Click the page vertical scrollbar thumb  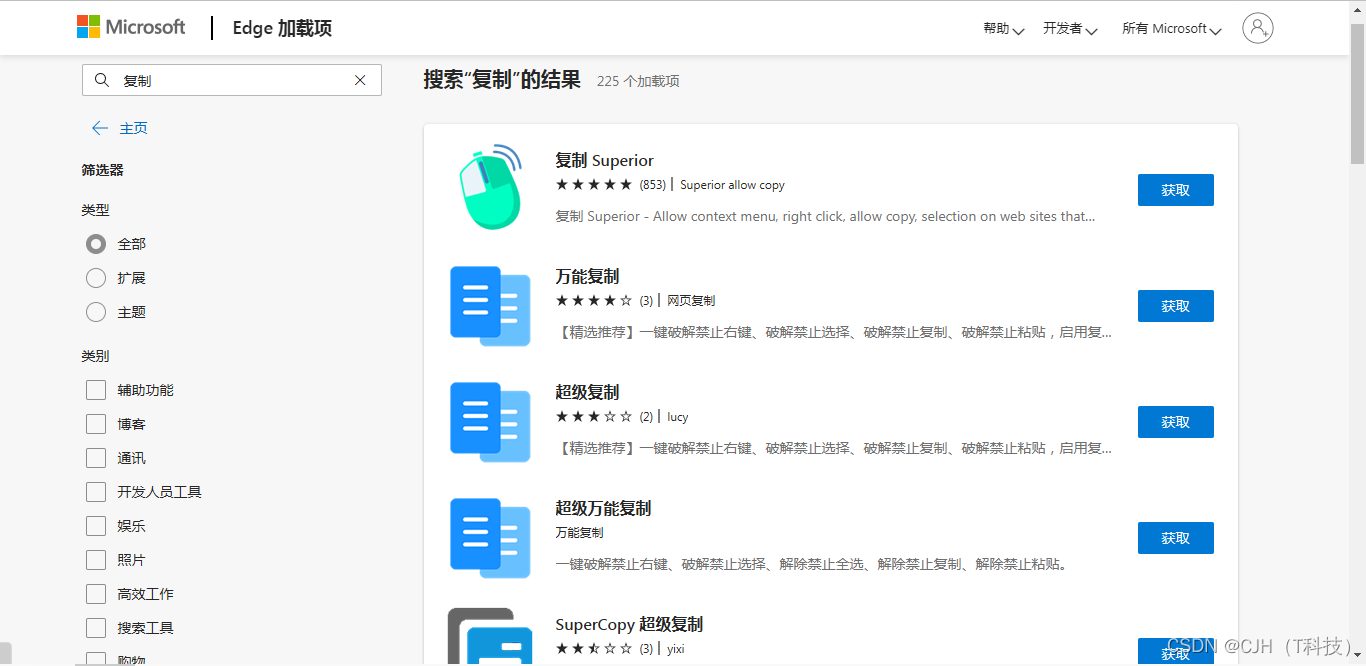(1357, 93)
